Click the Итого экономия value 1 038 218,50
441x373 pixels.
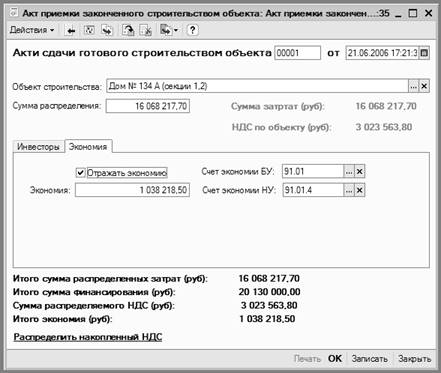267,319
